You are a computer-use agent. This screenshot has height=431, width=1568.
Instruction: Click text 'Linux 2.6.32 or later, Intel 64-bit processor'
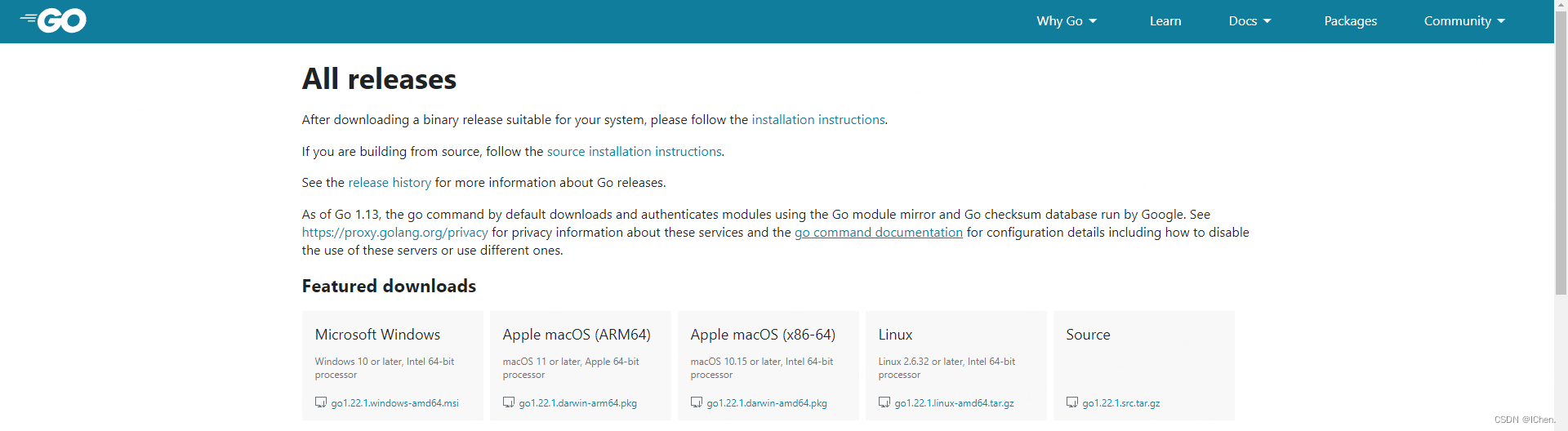pos(947,368)
